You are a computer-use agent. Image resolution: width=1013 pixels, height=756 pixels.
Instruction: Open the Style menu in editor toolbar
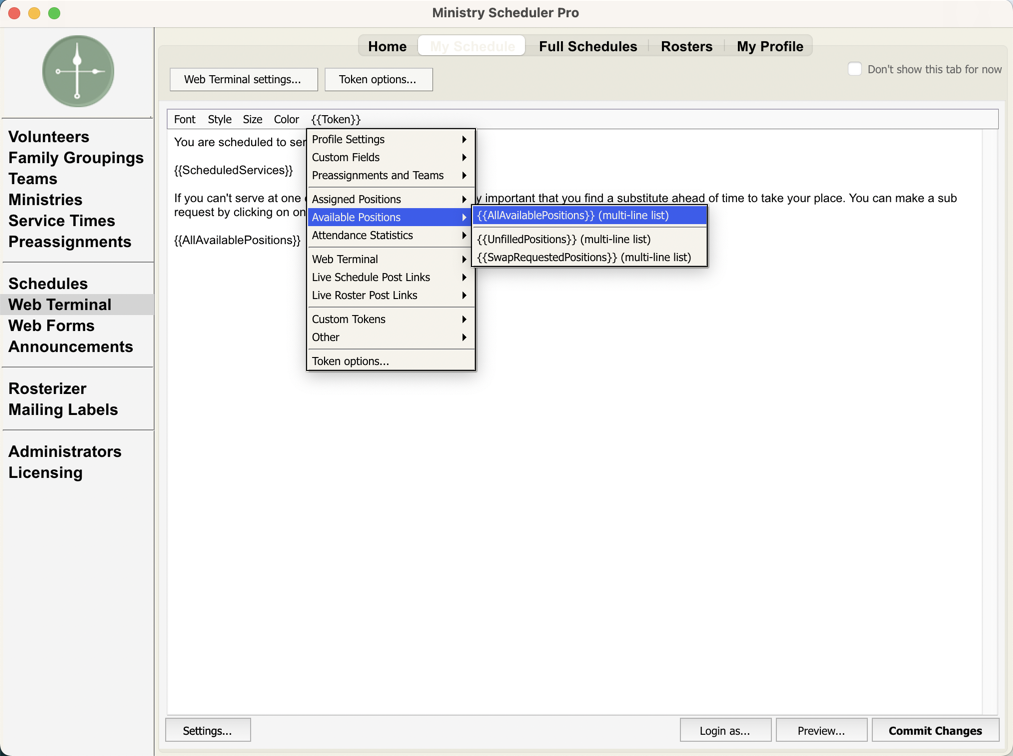pos(220,119)
